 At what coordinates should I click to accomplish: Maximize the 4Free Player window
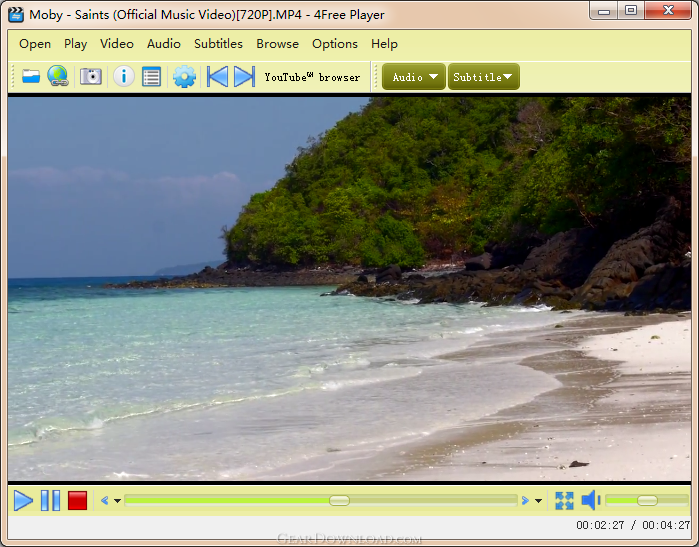click(631, 11)
